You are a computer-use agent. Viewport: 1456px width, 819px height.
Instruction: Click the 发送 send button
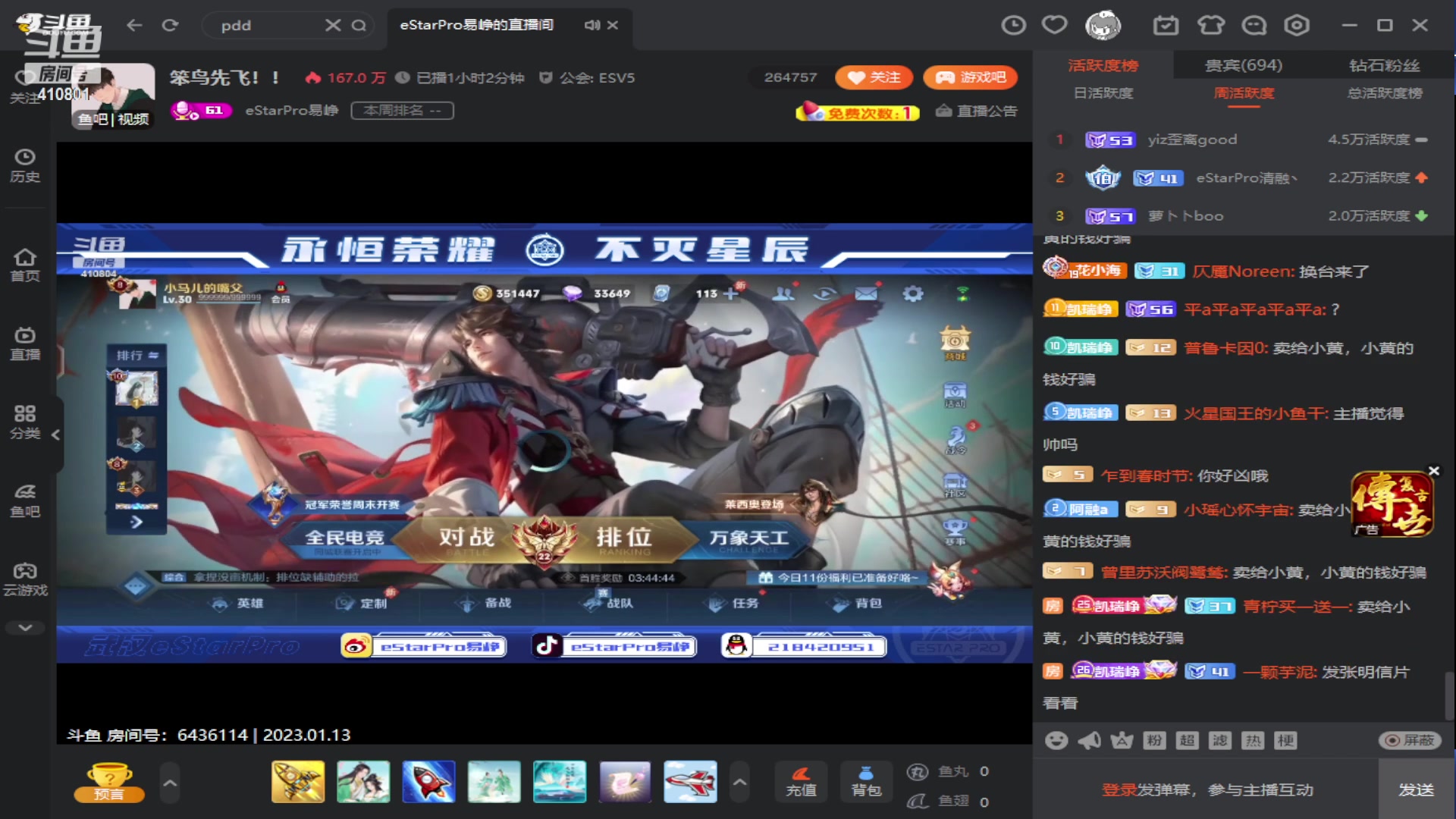point(1416,789)
